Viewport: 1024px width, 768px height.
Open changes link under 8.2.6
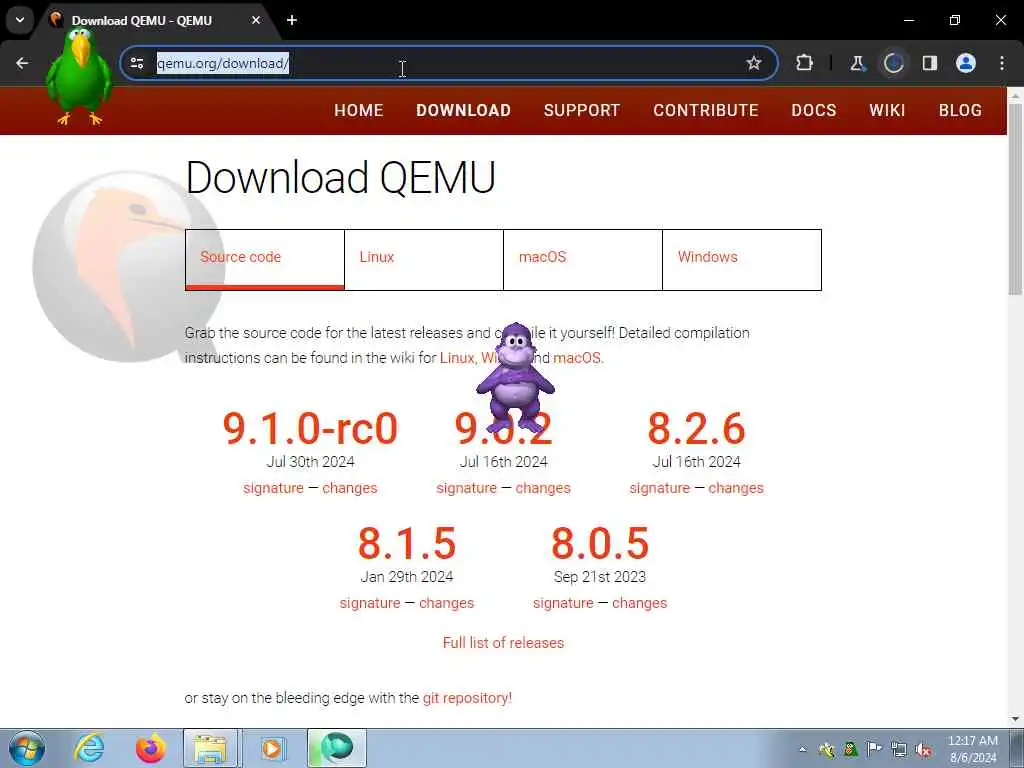click(x=736, y=488)
